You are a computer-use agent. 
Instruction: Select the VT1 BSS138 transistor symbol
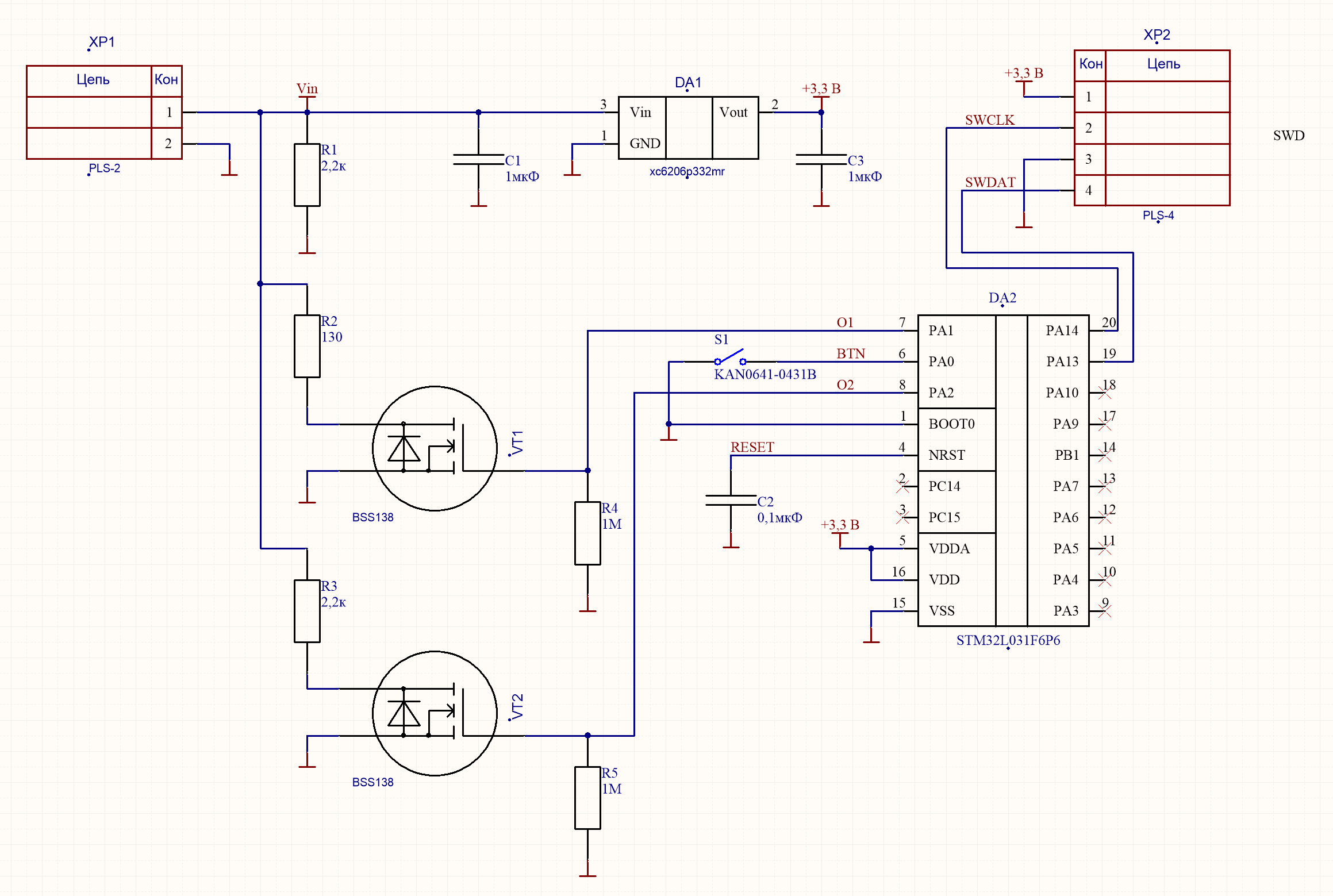tap(435, 448)
